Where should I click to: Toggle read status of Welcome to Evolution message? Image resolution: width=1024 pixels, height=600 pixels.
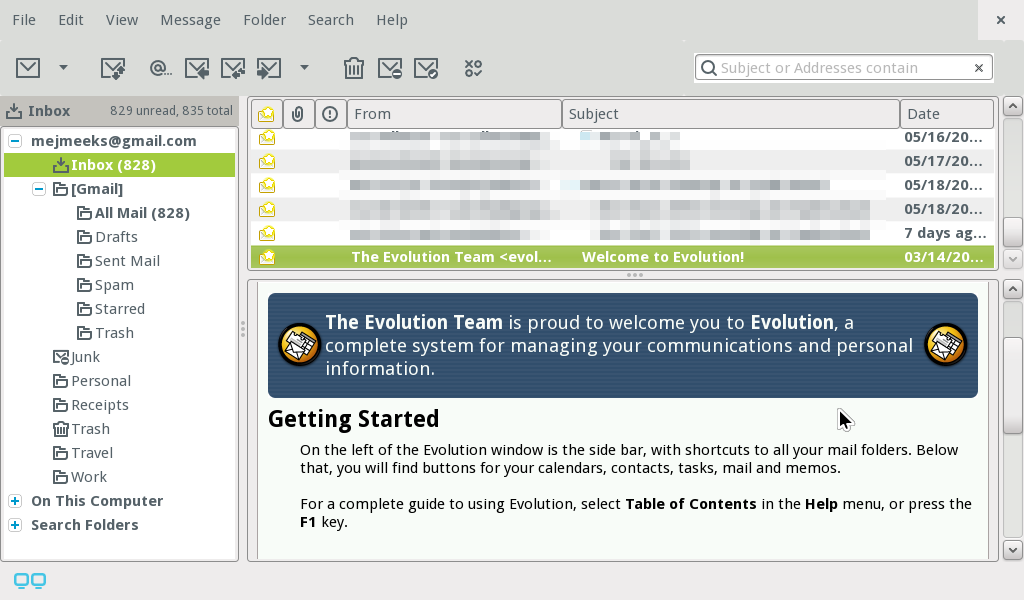point(266,257)
